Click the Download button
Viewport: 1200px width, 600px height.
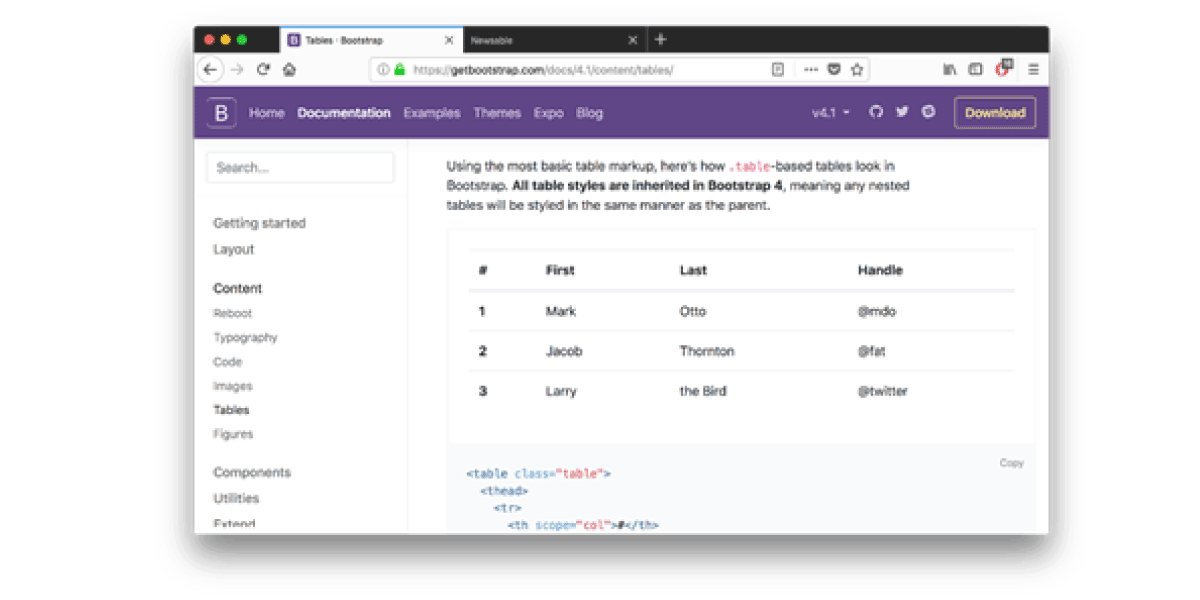[x=995, y=113]
